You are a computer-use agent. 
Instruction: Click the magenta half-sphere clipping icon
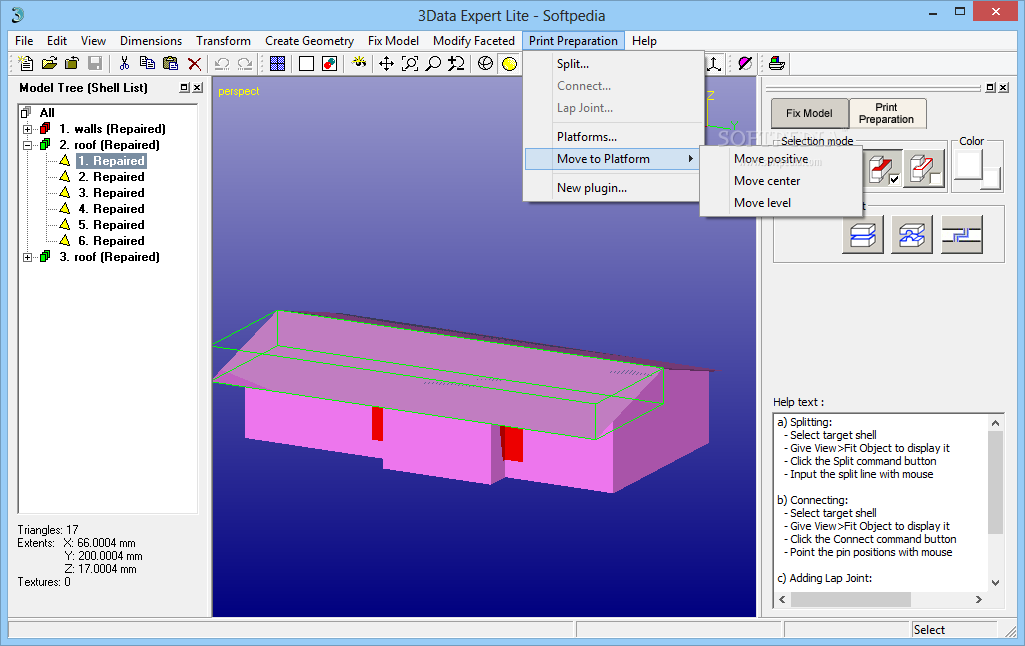point(745,63)
